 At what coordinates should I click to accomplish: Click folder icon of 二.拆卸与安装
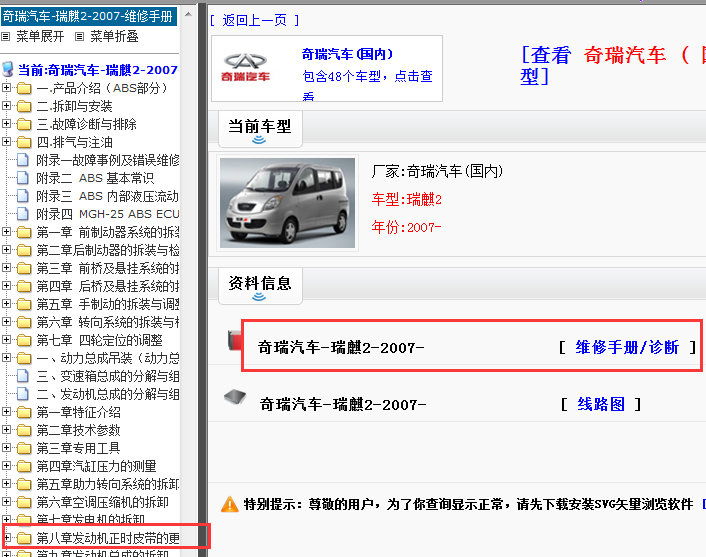click(x=24, y=106)
